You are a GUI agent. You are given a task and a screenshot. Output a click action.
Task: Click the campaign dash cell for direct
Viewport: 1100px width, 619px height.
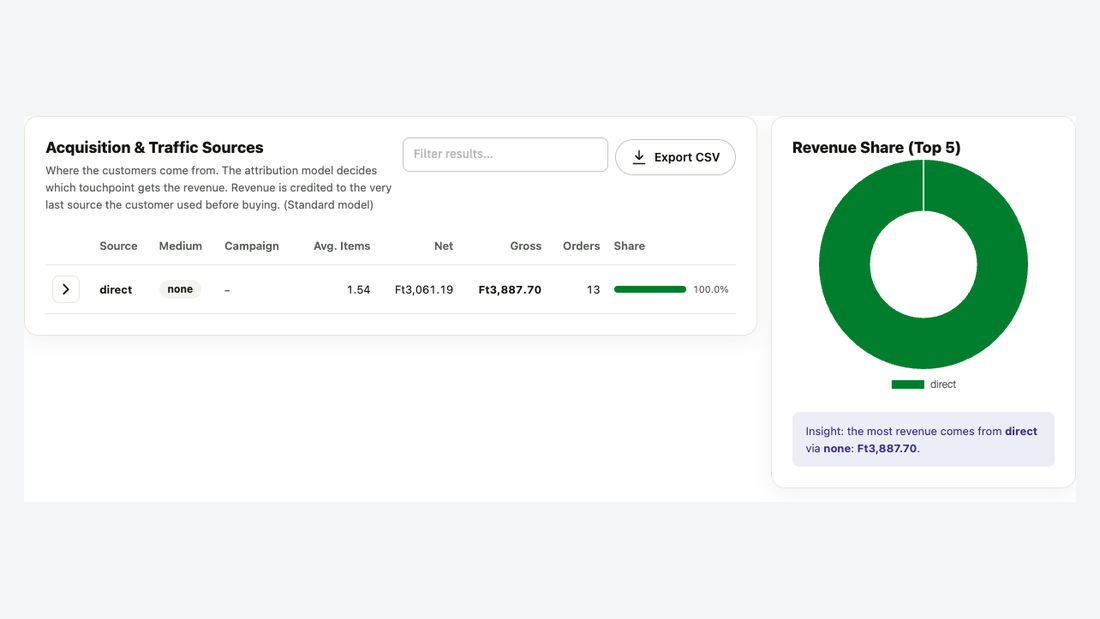tap(227, 290)
